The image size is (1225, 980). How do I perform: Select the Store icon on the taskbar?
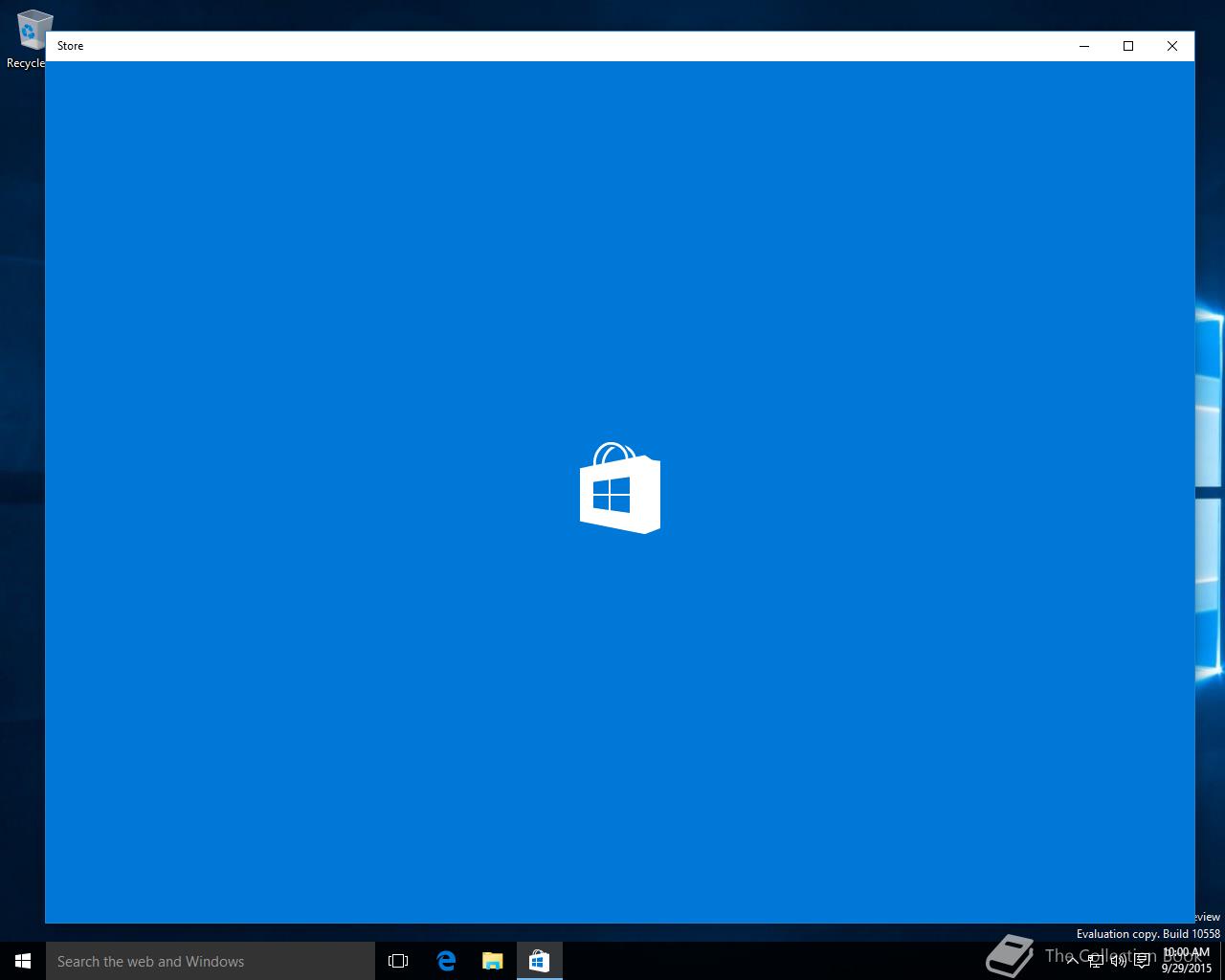(x=539, y=961)
